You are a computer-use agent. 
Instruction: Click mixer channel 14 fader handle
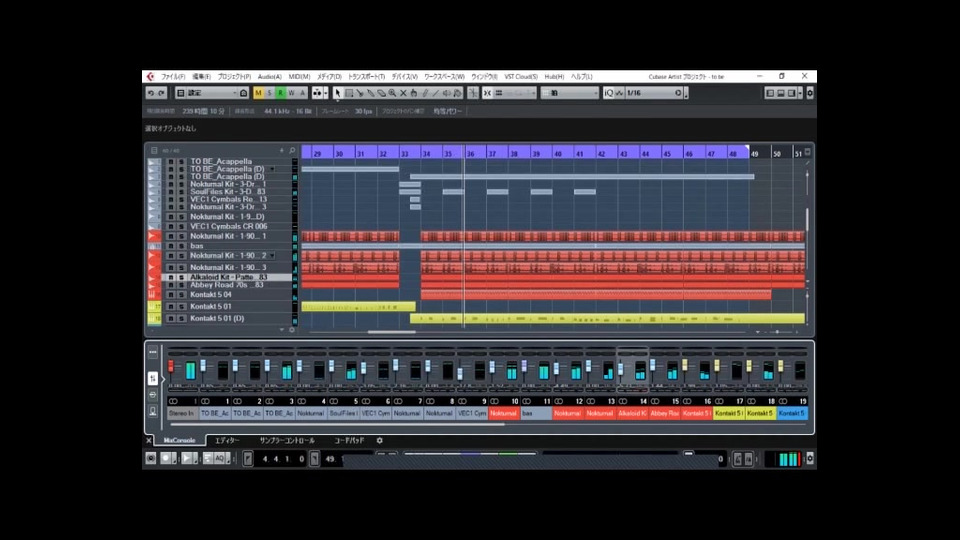[x=621, y=369]
